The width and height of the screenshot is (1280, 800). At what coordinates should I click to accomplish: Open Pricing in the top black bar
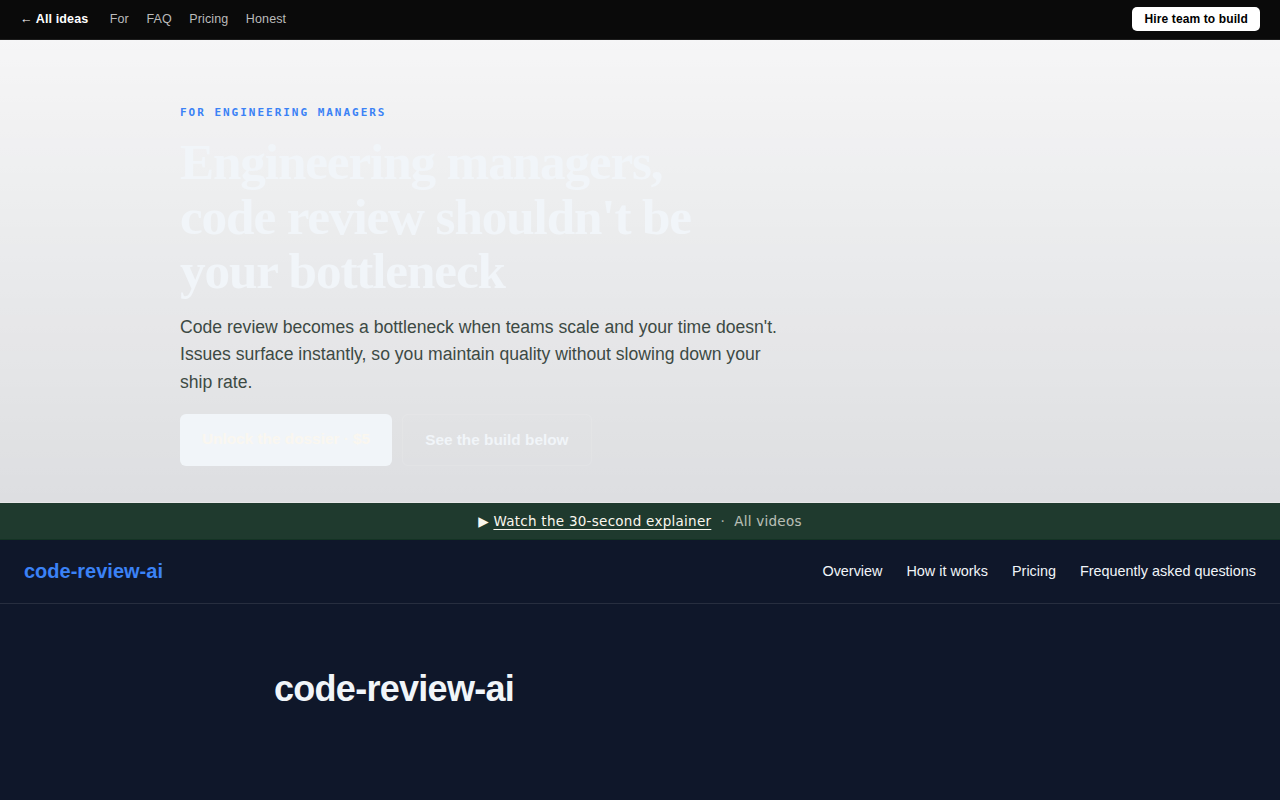pyautogui.click(x=208, y=19)
